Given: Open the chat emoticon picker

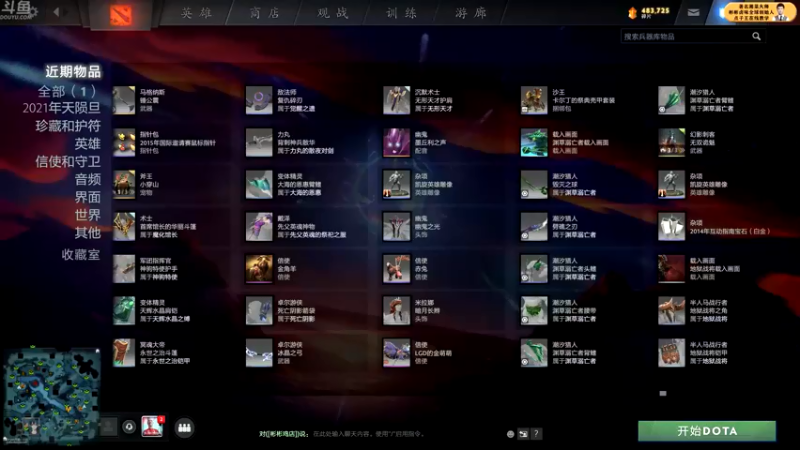Looking at the screenshot, I should [510, 434].
